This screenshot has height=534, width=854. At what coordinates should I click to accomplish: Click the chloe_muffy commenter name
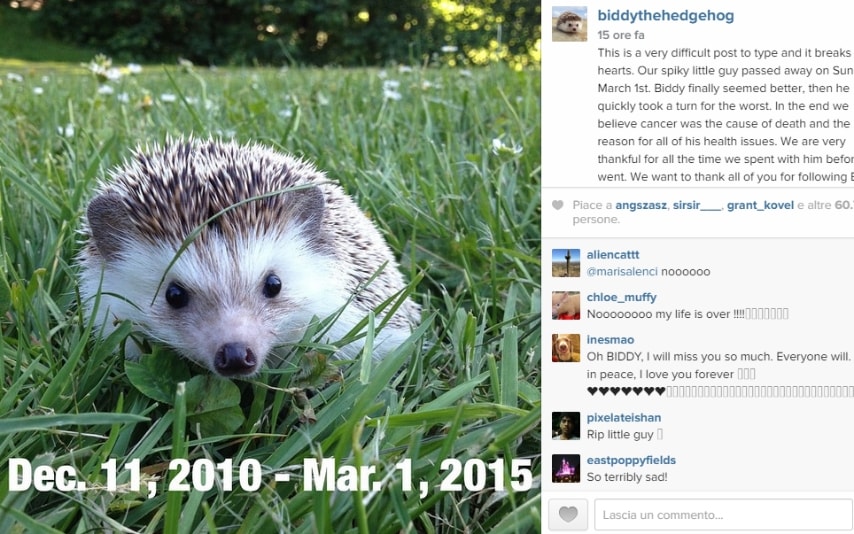click(x=621, y=297)
